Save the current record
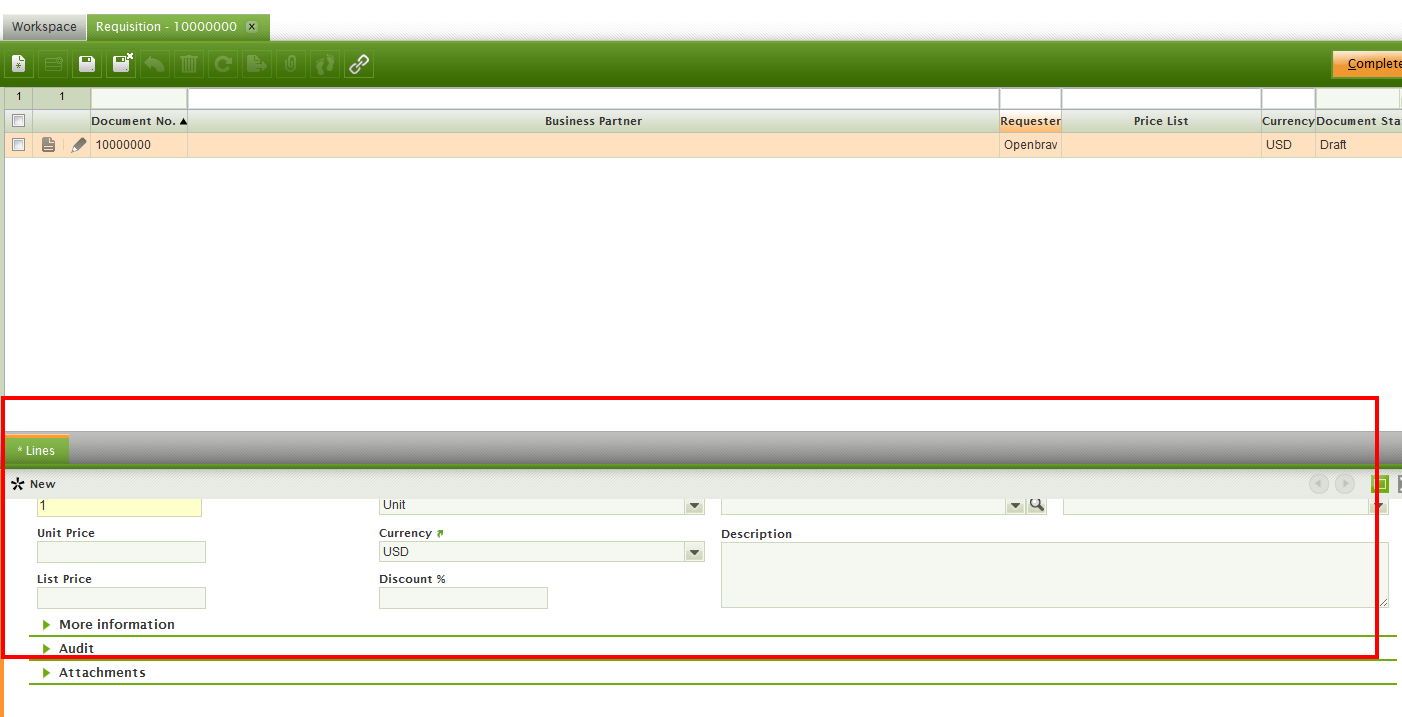 [x=87, y=65]
